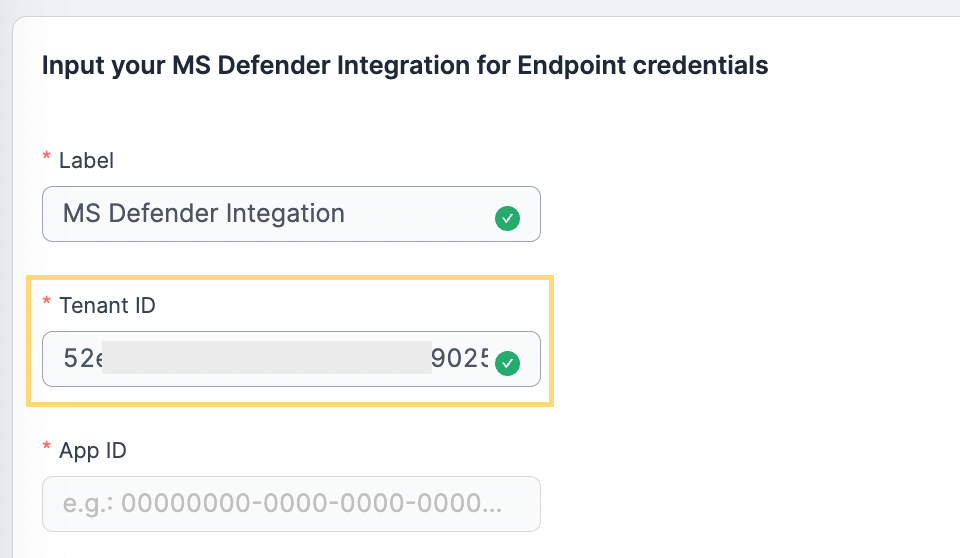Click into the empty App ID field
The height and width of the screenshot is (558, 960).
click(x=291, y=504)
